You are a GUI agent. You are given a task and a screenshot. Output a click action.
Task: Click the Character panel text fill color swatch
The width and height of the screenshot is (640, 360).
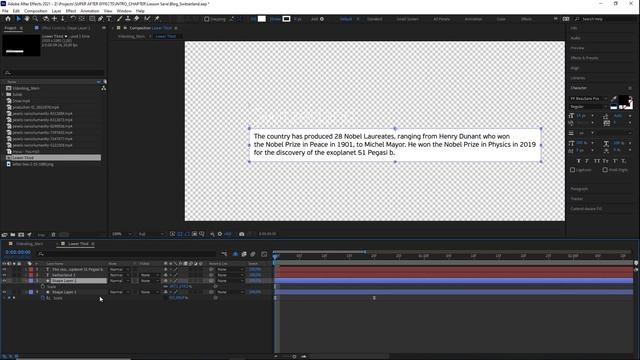click(623, 100)
